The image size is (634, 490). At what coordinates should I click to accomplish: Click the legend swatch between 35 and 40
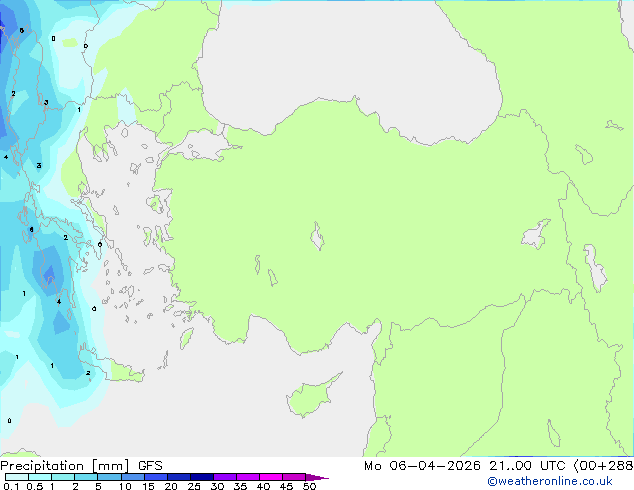coord(248,477)
